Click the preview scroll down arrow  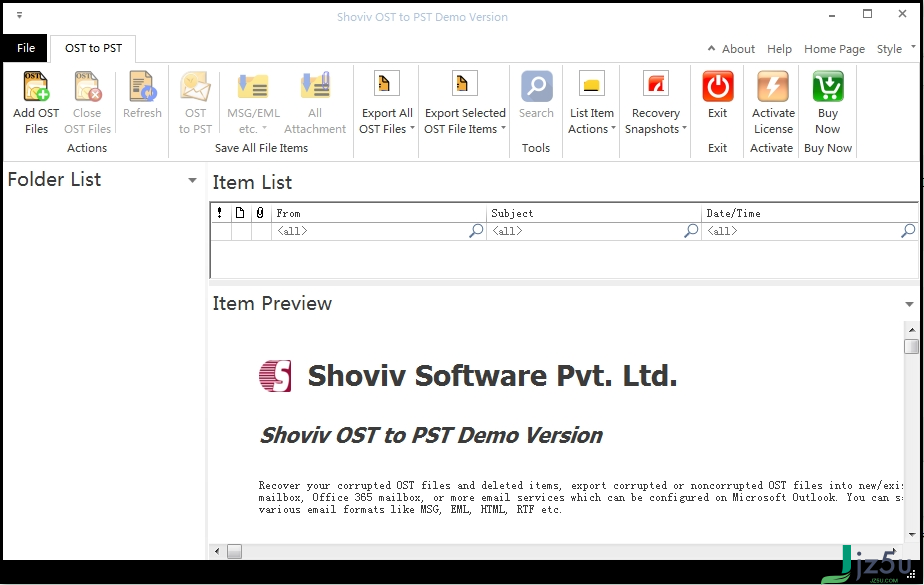pyautogui.click(x=912, y=535)
